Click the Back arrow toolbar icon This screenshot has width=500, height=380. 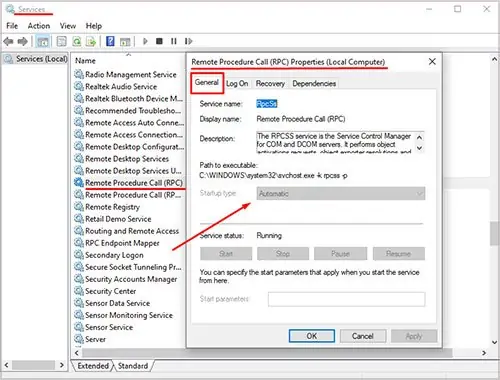pyautogui.click(x=8, y=41)
